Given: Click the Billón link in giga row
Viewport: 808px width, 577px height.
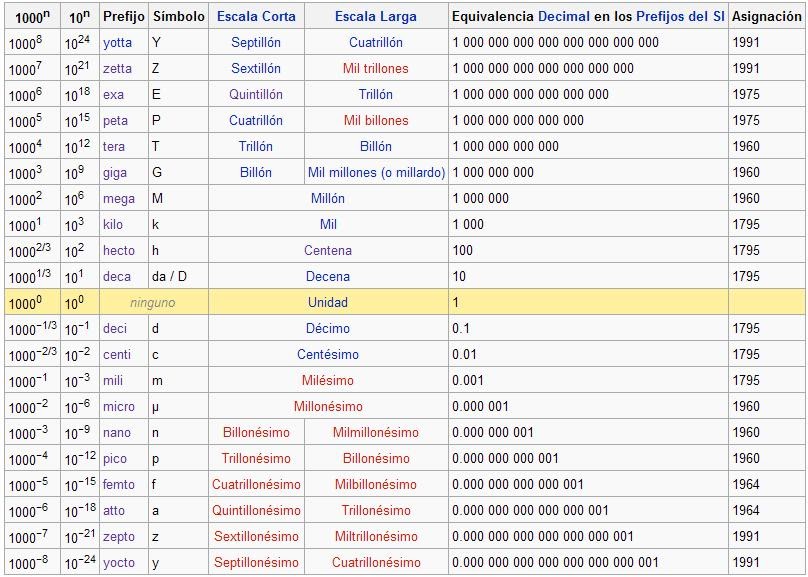Looking at the screenshot, I should tap(256, 173).
